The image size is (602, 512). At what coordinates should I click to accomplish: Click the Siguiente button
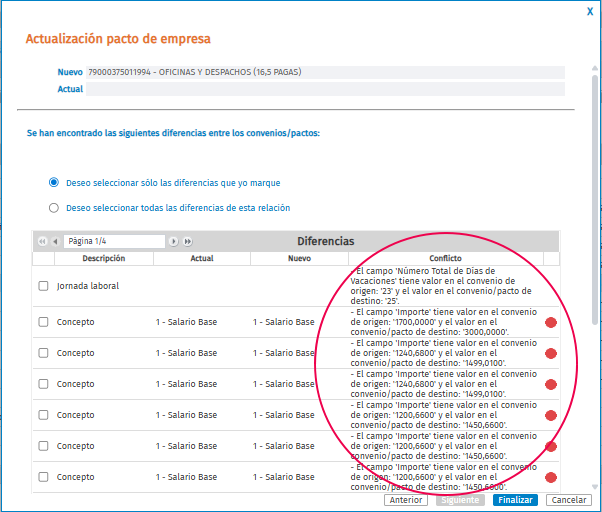click(x=460, y=500)
